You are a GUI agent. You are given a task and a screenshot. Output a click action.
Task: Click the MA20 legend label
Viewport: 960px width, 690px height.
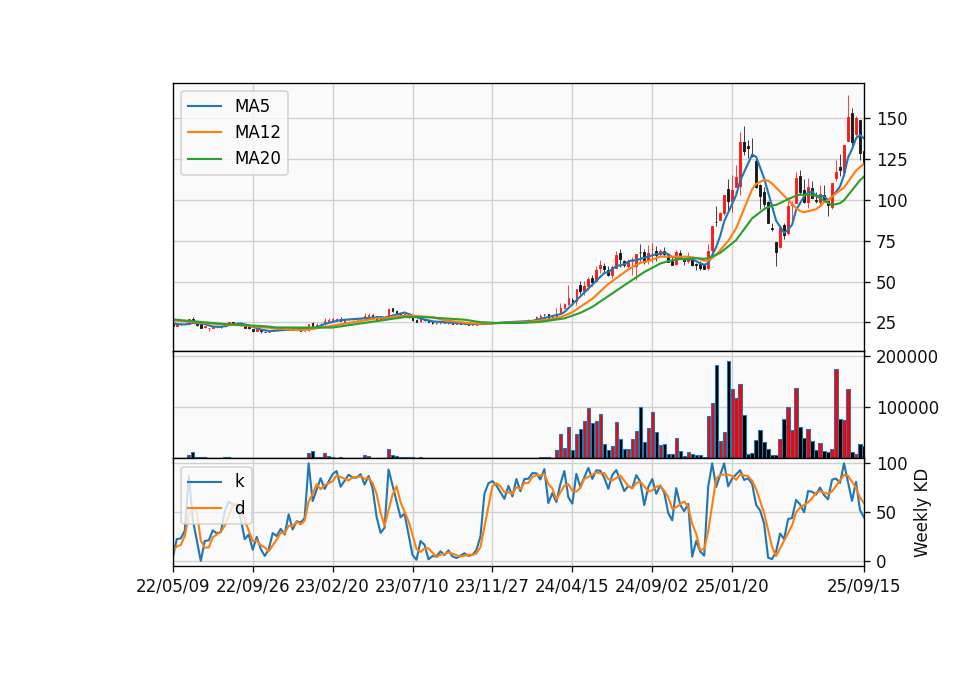click(x=257, y=158)
